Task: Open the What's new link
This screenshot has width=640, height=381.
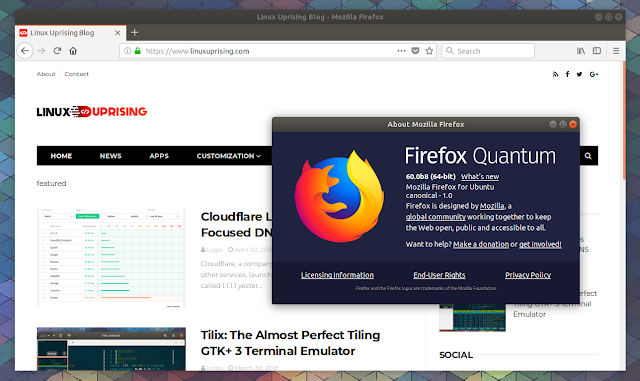Action: point(480,177)
